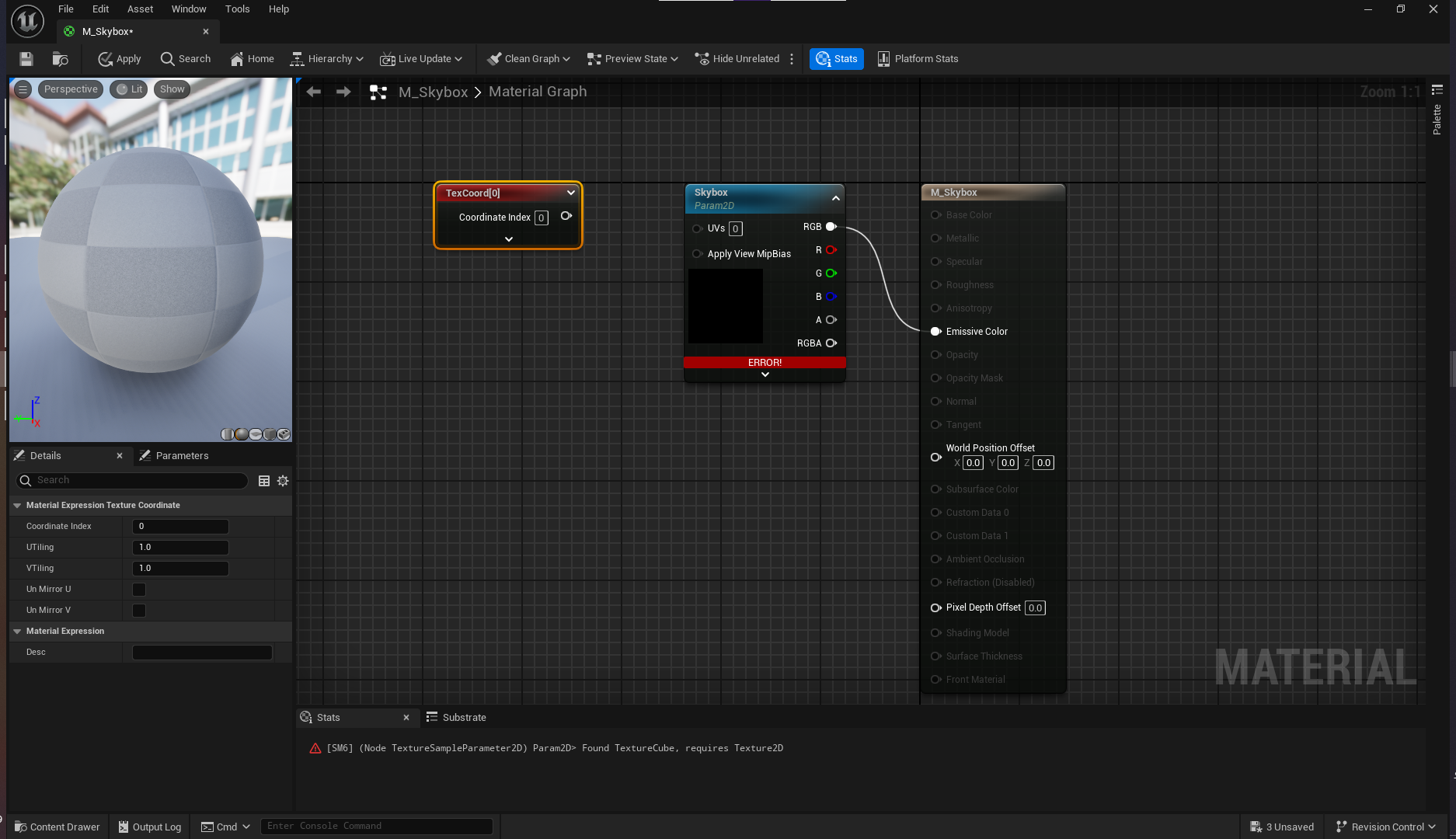This screenshot has height=839, width=1456.
Task: Collapse the Material Expression section
Action: click(x=17, y=632)
